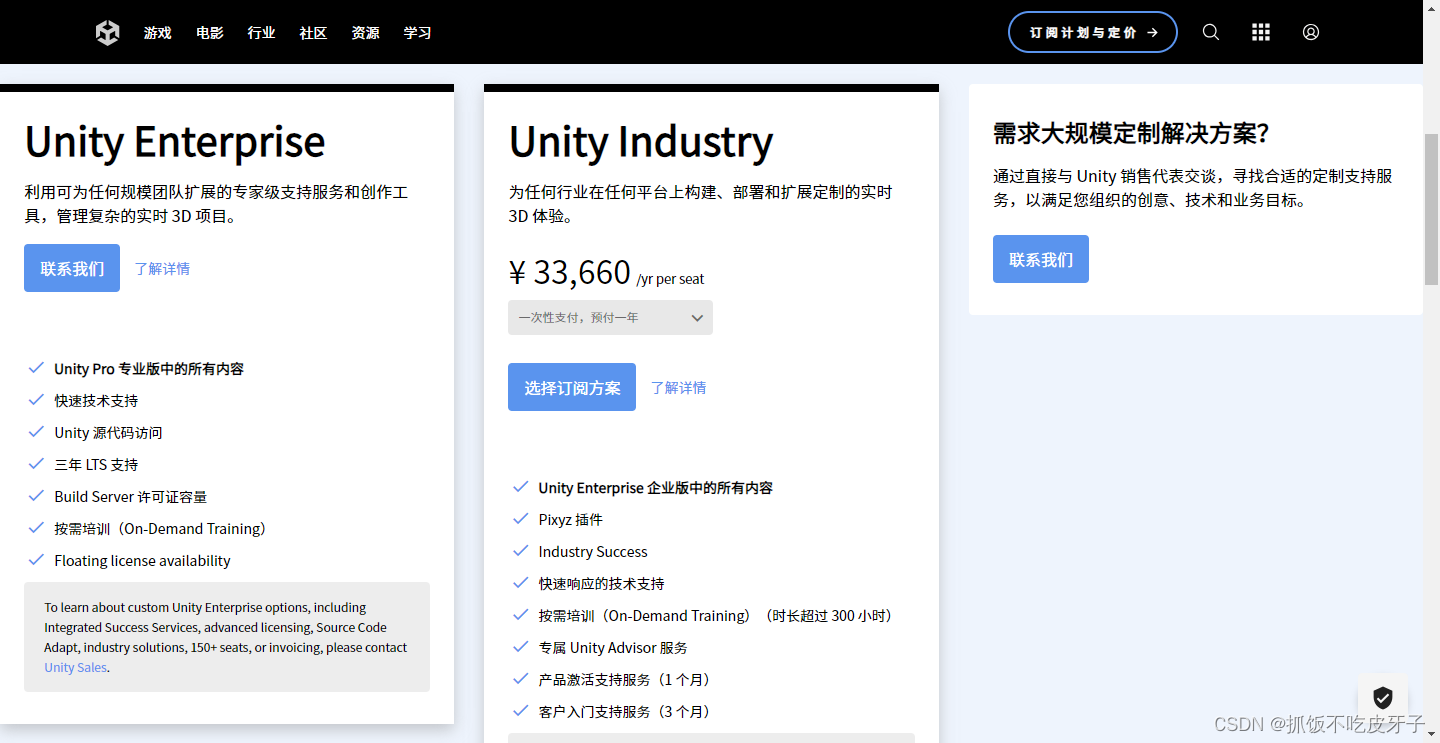Click 联系我们 under Unity Enterprise
Screen dimensions: 1440x743
tap(72, 268)
